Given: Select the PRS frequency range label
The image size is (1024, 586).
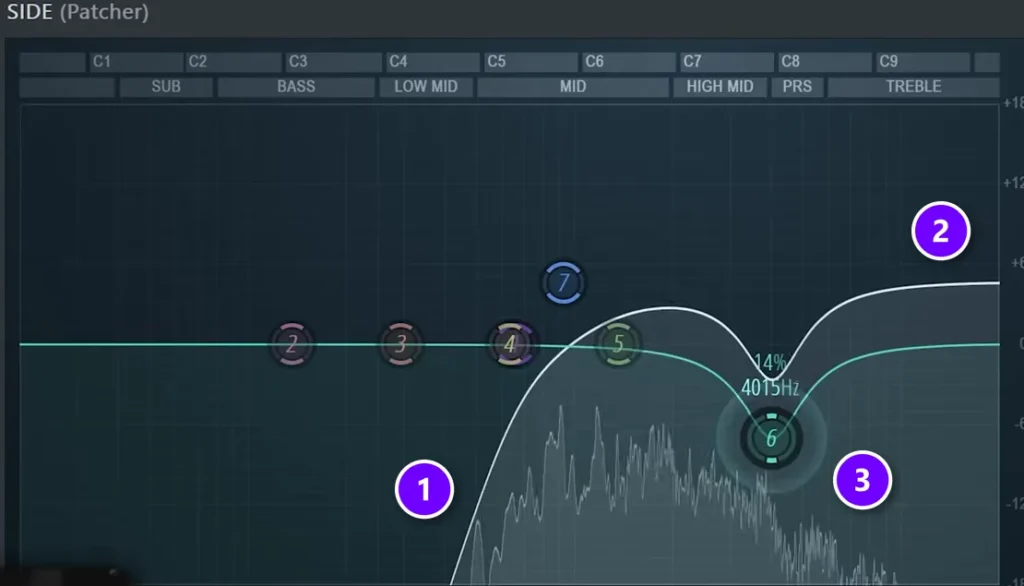Looking at the screenshot, I should [797, 87].
